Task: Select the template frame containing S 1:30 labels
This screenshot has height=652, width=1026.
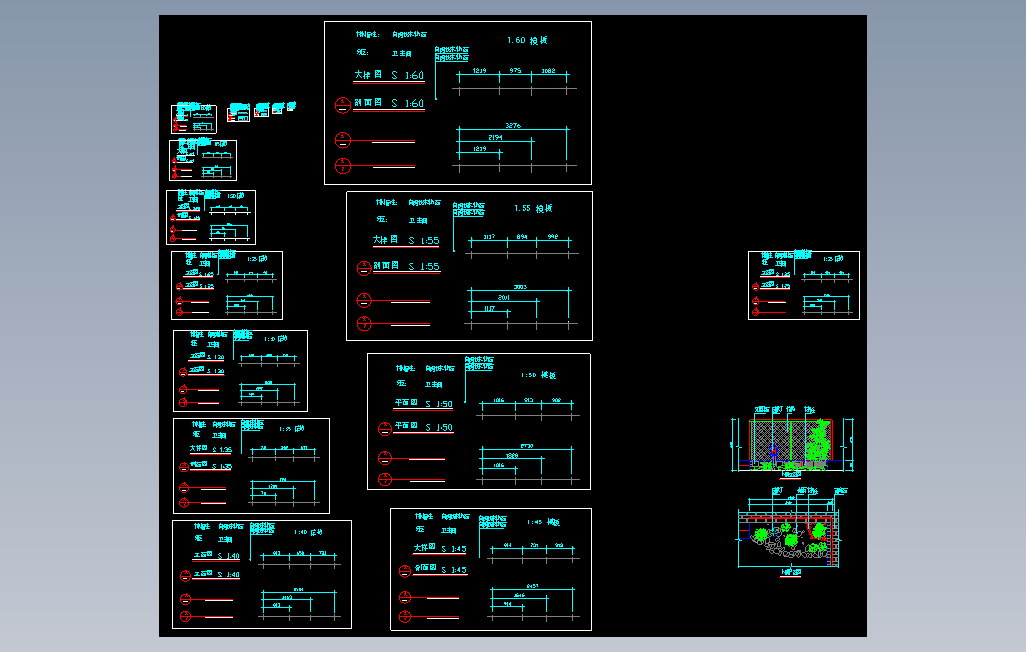Action: pos(240,371)
